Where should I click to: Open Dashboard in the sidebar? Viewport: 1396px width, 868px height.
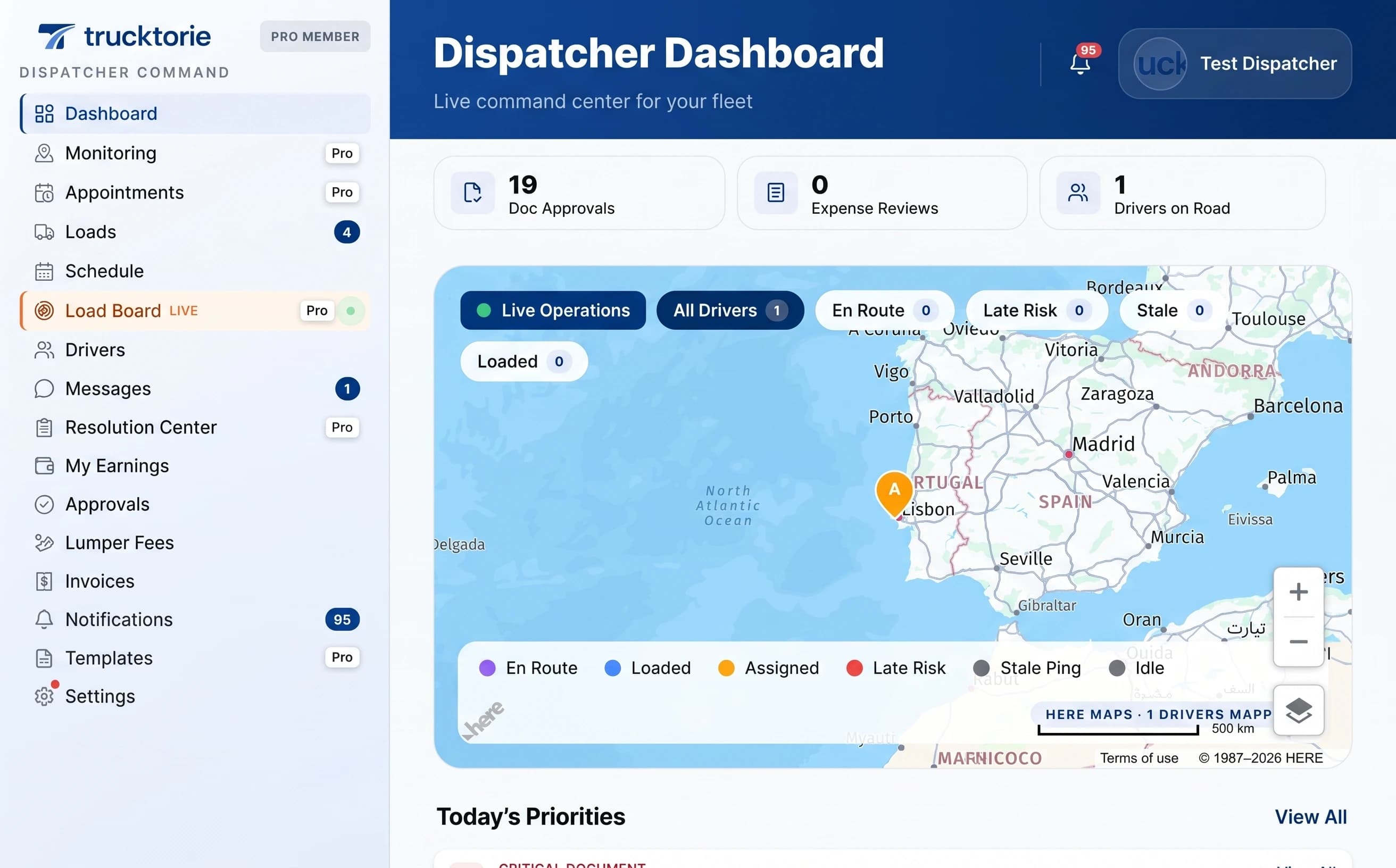click(195, 114)
